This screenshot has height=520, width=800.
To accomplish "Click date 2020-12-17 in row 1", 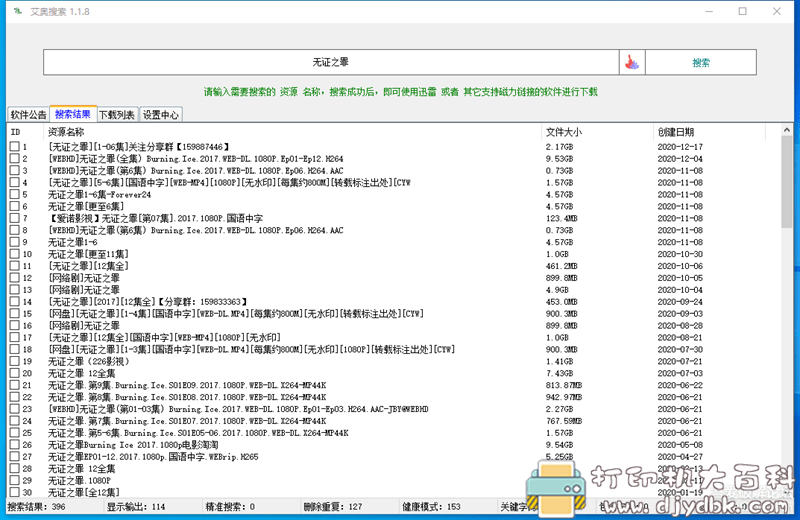I will pyautogui.click(x=680, y=146).
